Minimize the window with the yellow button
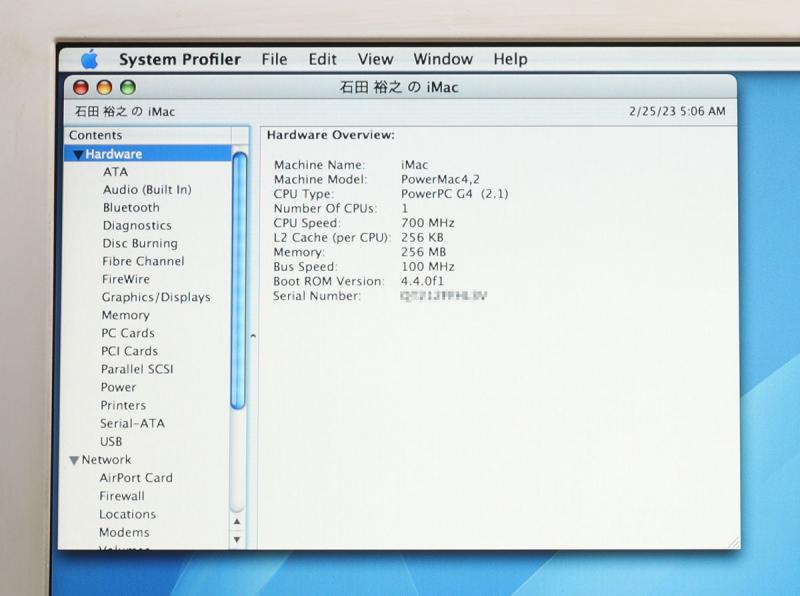Image resolution: width=800 pixels, height=596 pixels. [x=104, y=88]
